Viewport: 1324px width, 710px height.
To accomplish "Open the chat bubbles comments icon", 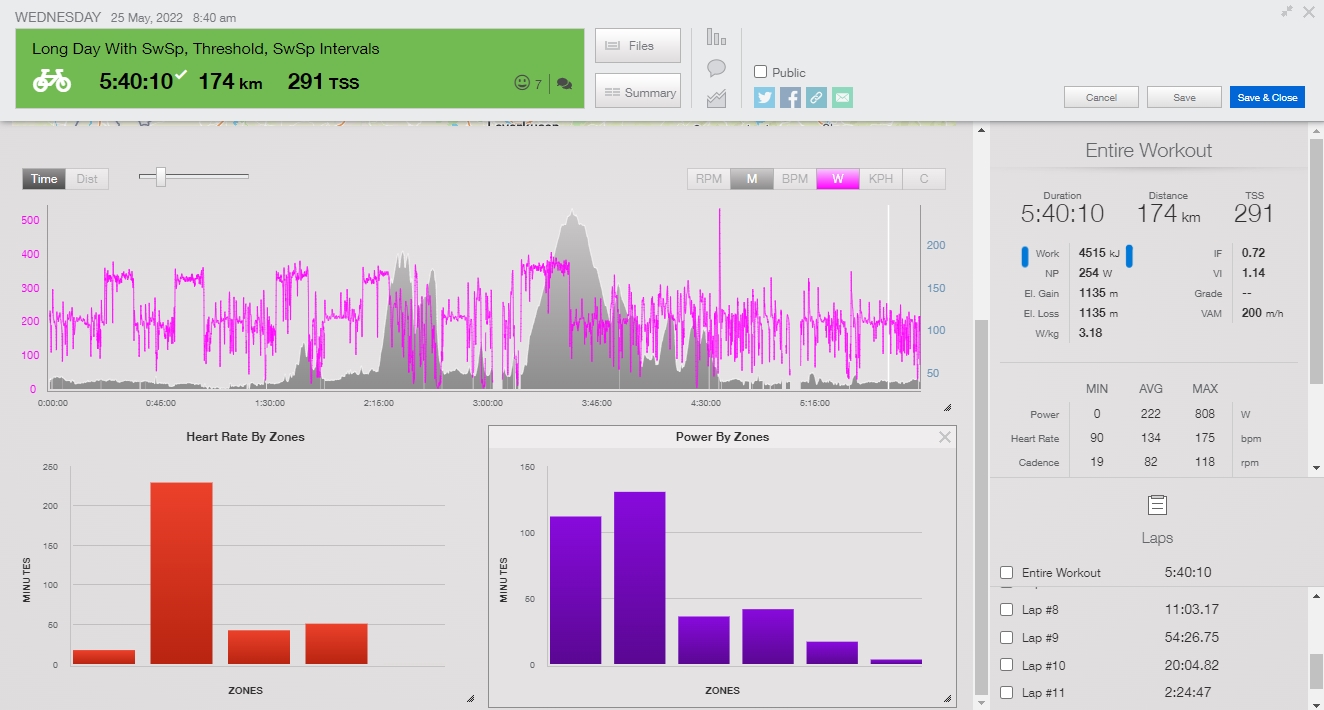I will click(563, 84).
